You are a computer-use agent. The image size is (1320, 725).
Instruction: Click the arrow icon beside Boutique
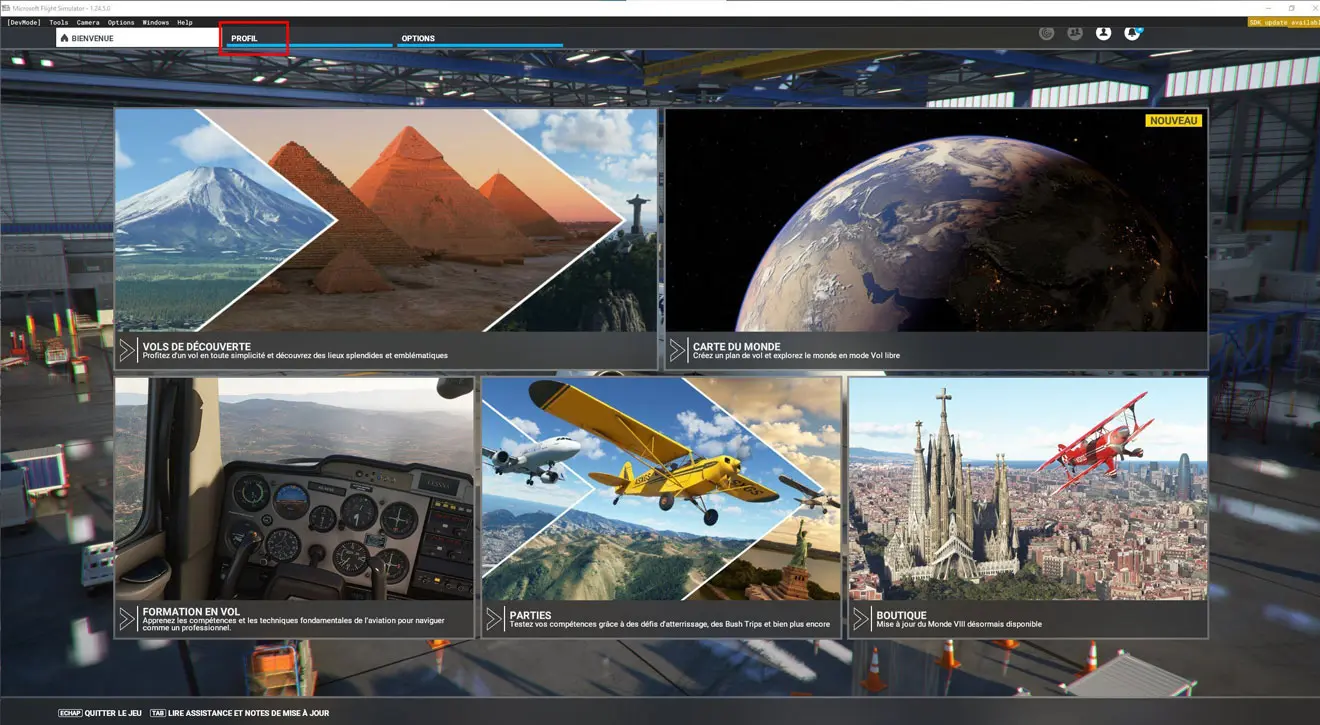860,619
